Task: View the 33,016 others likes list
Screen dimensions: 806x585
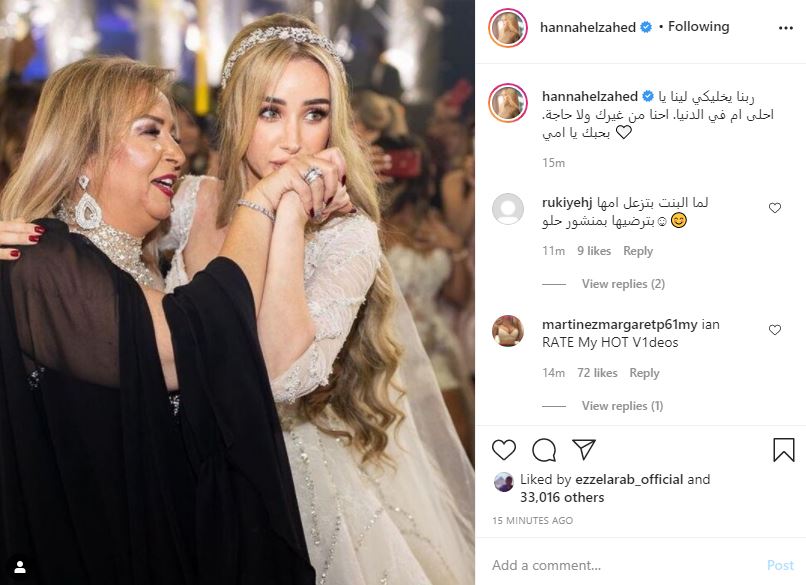Action: pos(562,497)
